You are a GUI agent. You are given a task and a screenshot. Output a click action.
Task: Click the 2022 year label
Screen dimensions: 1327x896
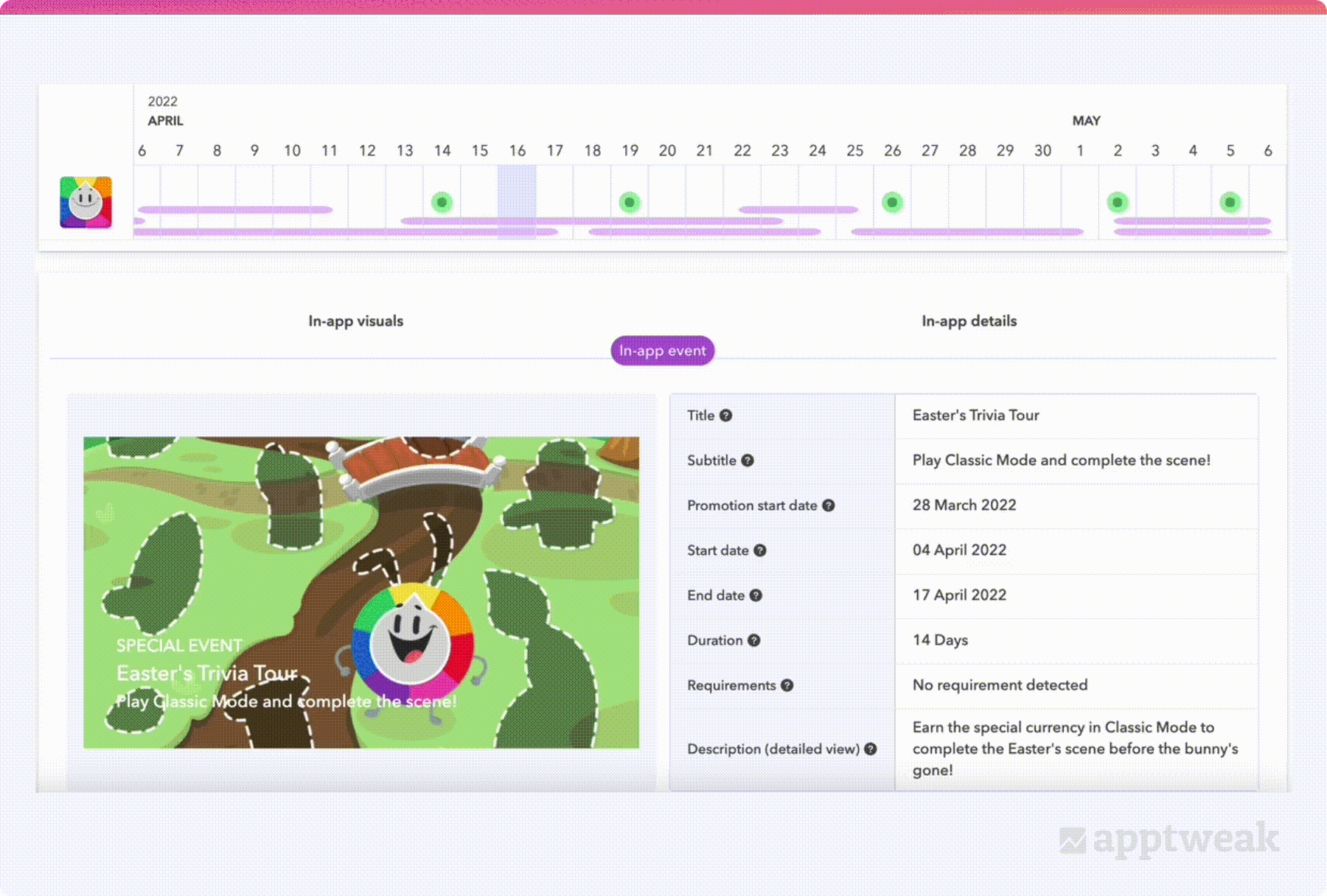[162, 102]
